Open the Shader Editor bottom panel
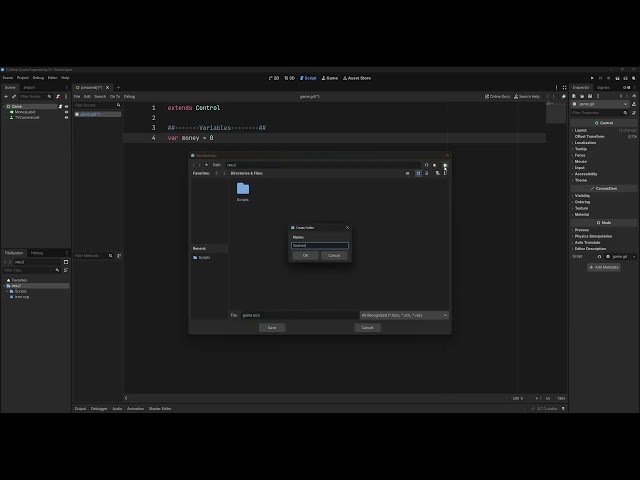This screenshot has height=480, width=640. (160, 409)
